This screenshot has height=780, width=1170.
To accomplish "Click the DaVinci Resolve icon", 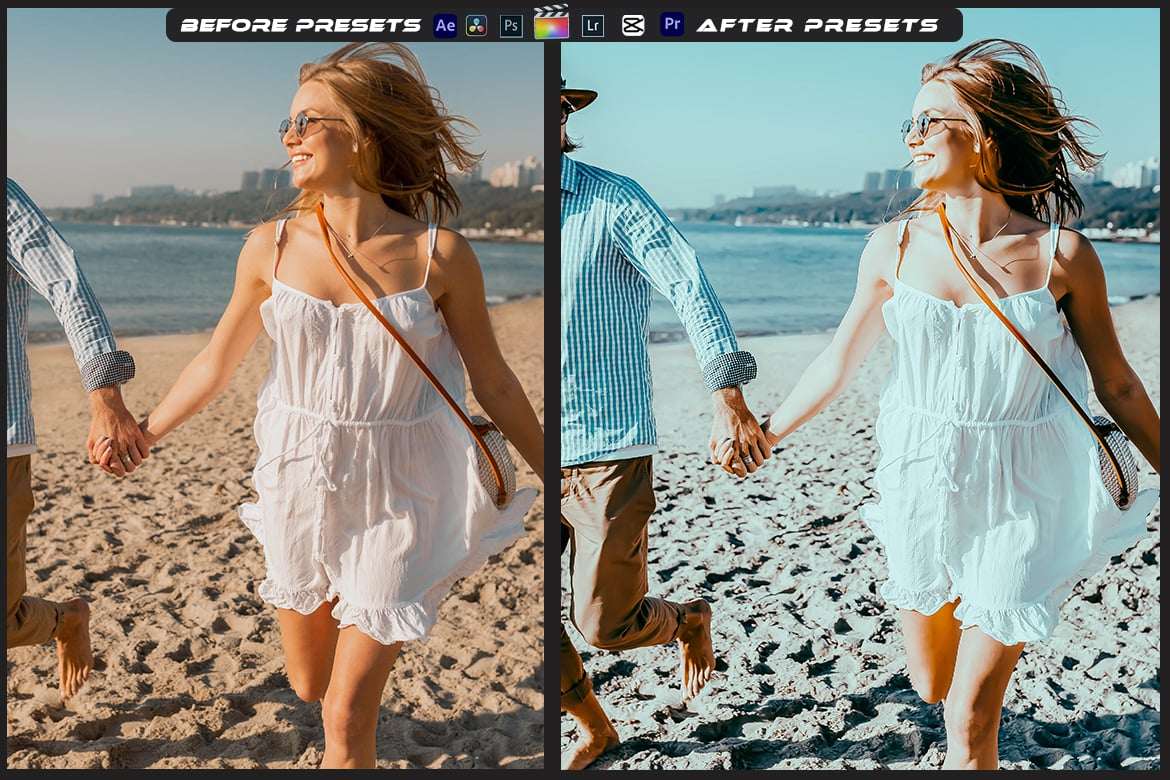I will click(476, 25).
